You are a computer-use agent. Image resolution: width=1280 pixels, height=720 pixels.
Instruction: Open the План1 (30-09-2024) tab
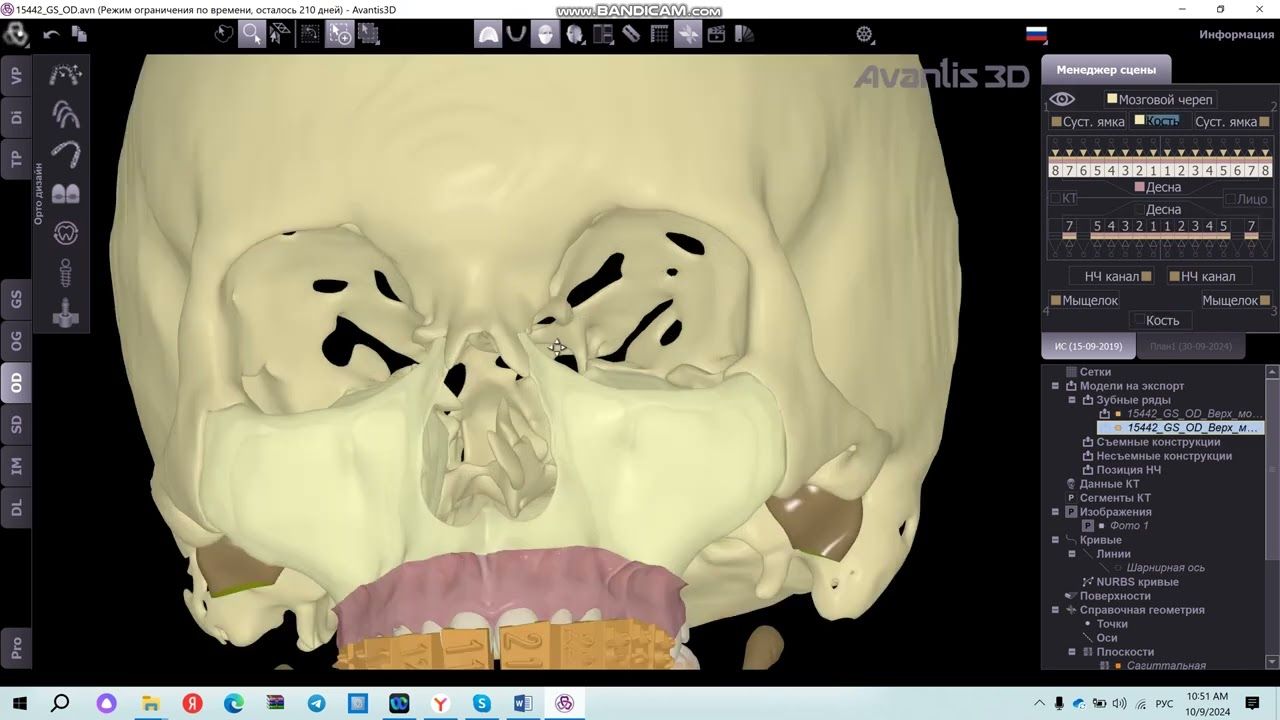(x=1191, y=346)
